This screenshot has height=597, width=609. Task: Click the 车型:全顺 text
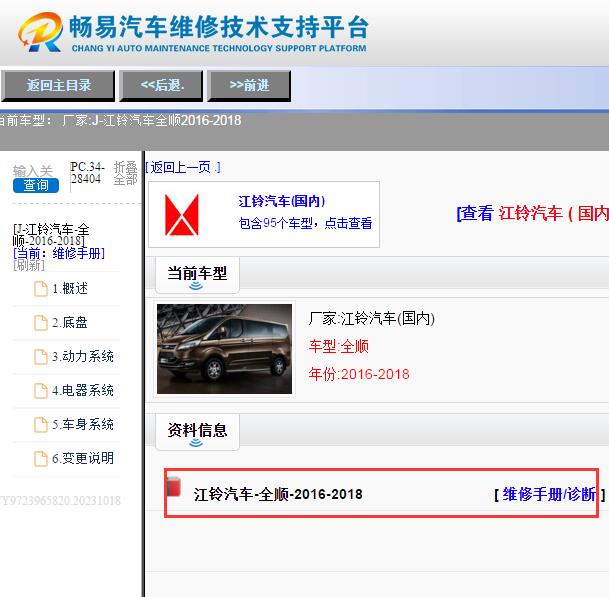(339, 346)
